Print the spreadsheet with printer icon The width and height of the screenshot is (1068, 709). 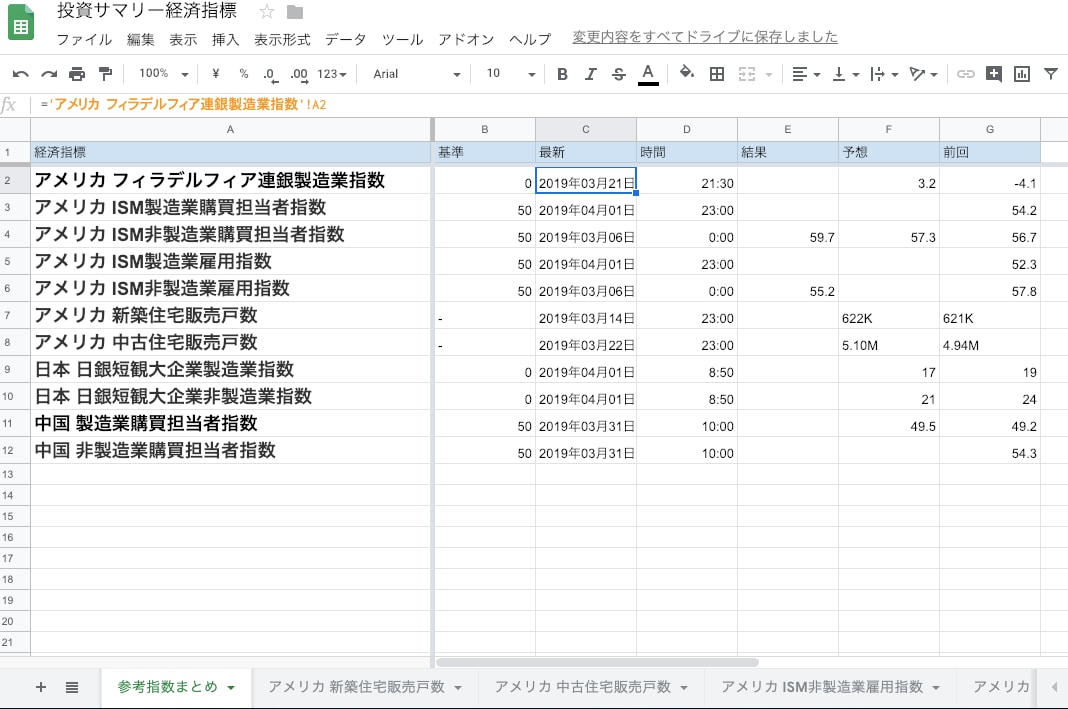point(77,74)
